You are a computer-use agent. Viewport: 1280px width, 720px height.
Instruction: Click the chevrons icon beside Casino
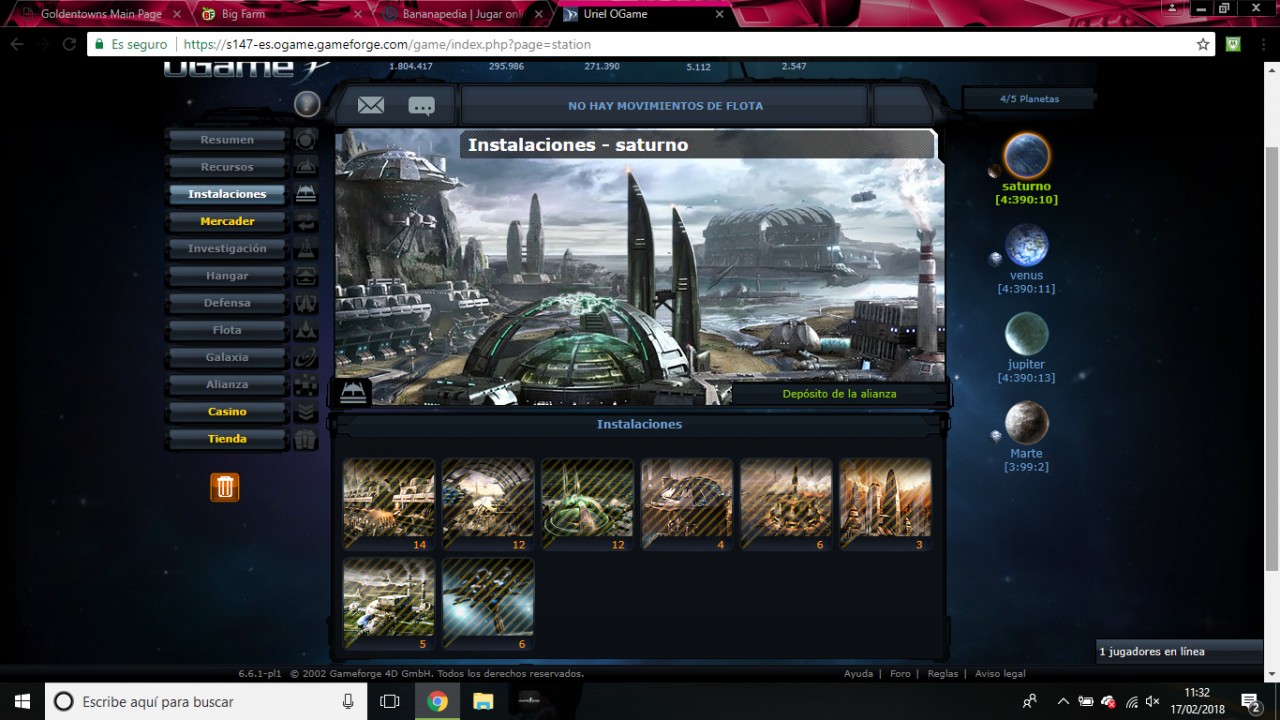point(306,412)
